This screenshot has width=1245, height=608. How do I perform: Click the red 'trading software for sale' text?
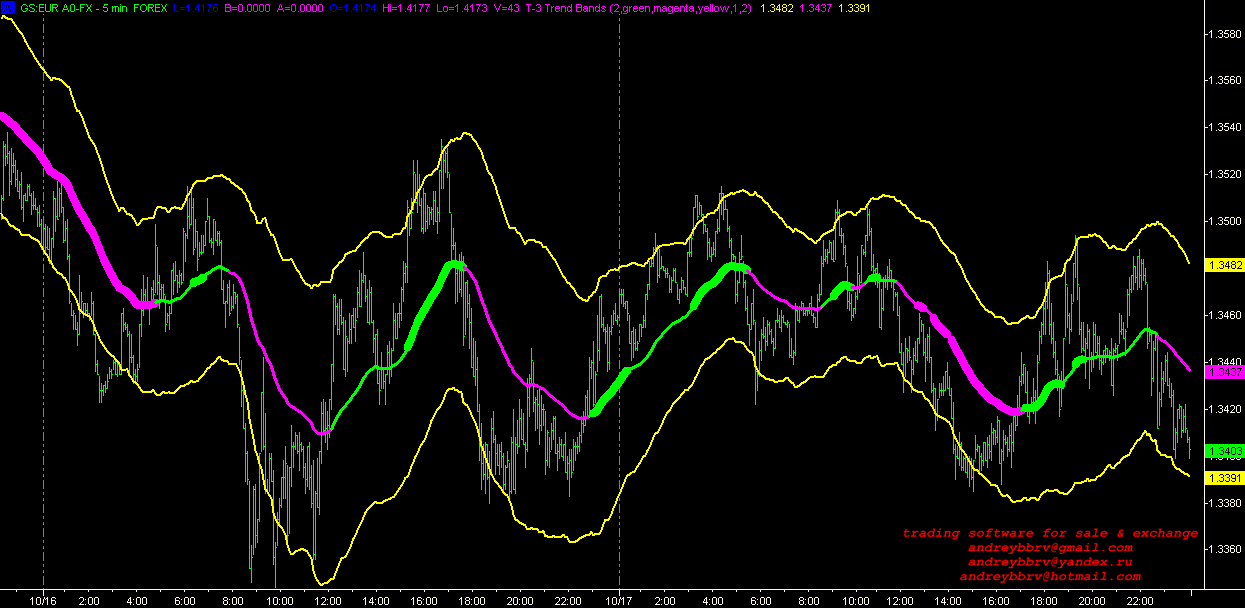[x=1050, y=533]
